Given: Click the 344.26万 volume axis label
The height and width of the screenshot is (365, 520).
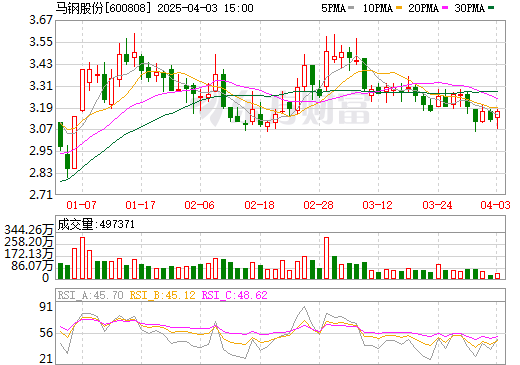Looking at the screenshot, I should (x=29, y=230).
